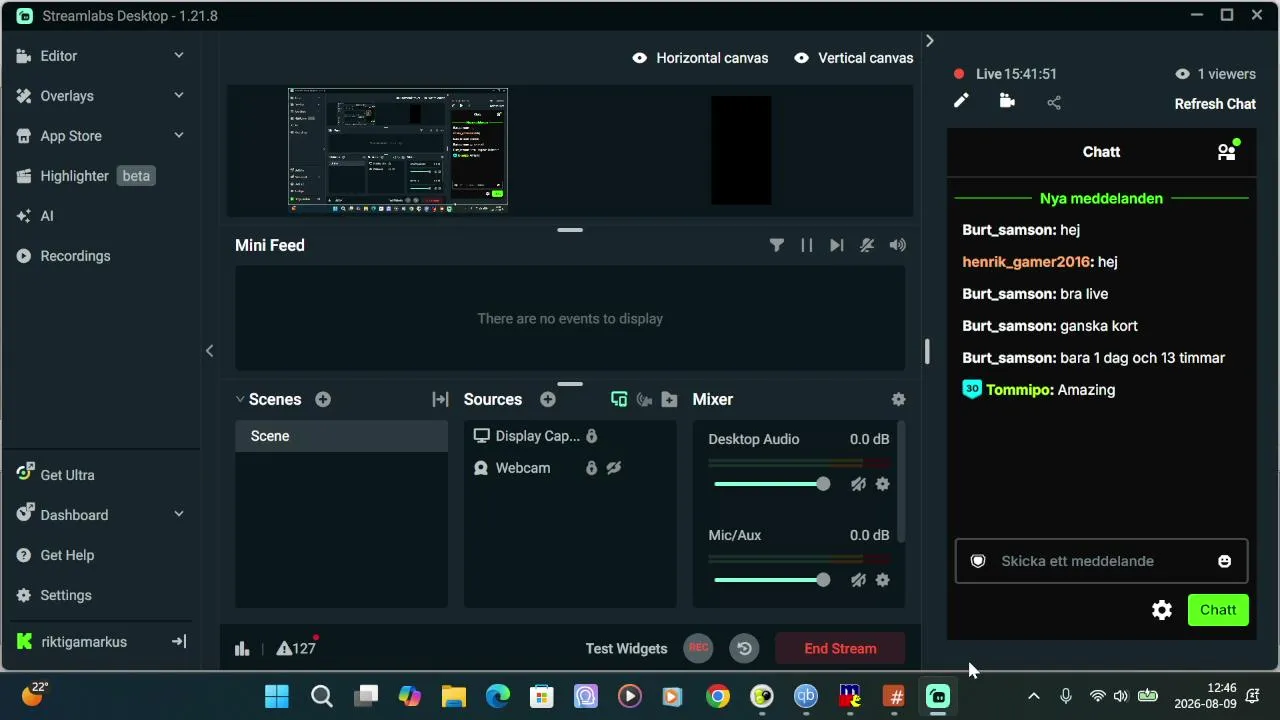Select the Scene item in Scenes list
The width and height of the screenshot is (1280, 720).
(x=341, y=436)
